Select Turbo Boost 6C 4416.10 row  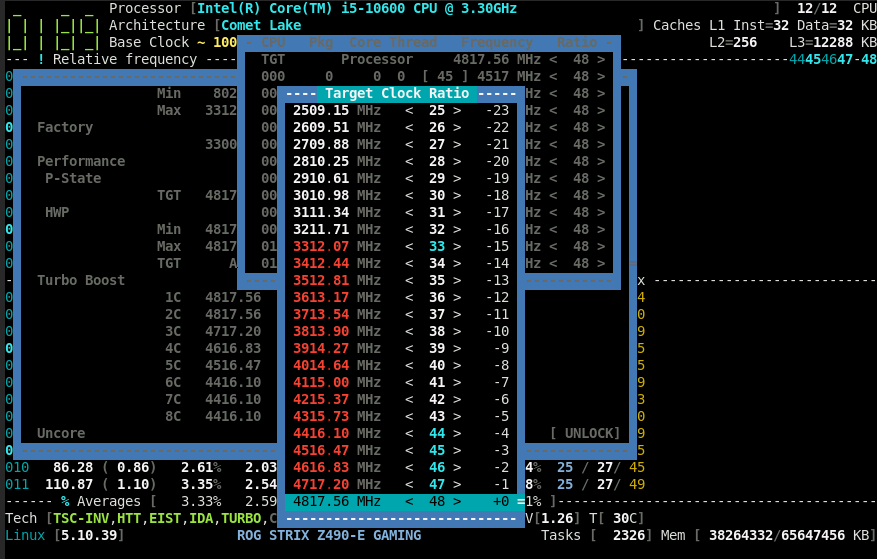[213, 382]
